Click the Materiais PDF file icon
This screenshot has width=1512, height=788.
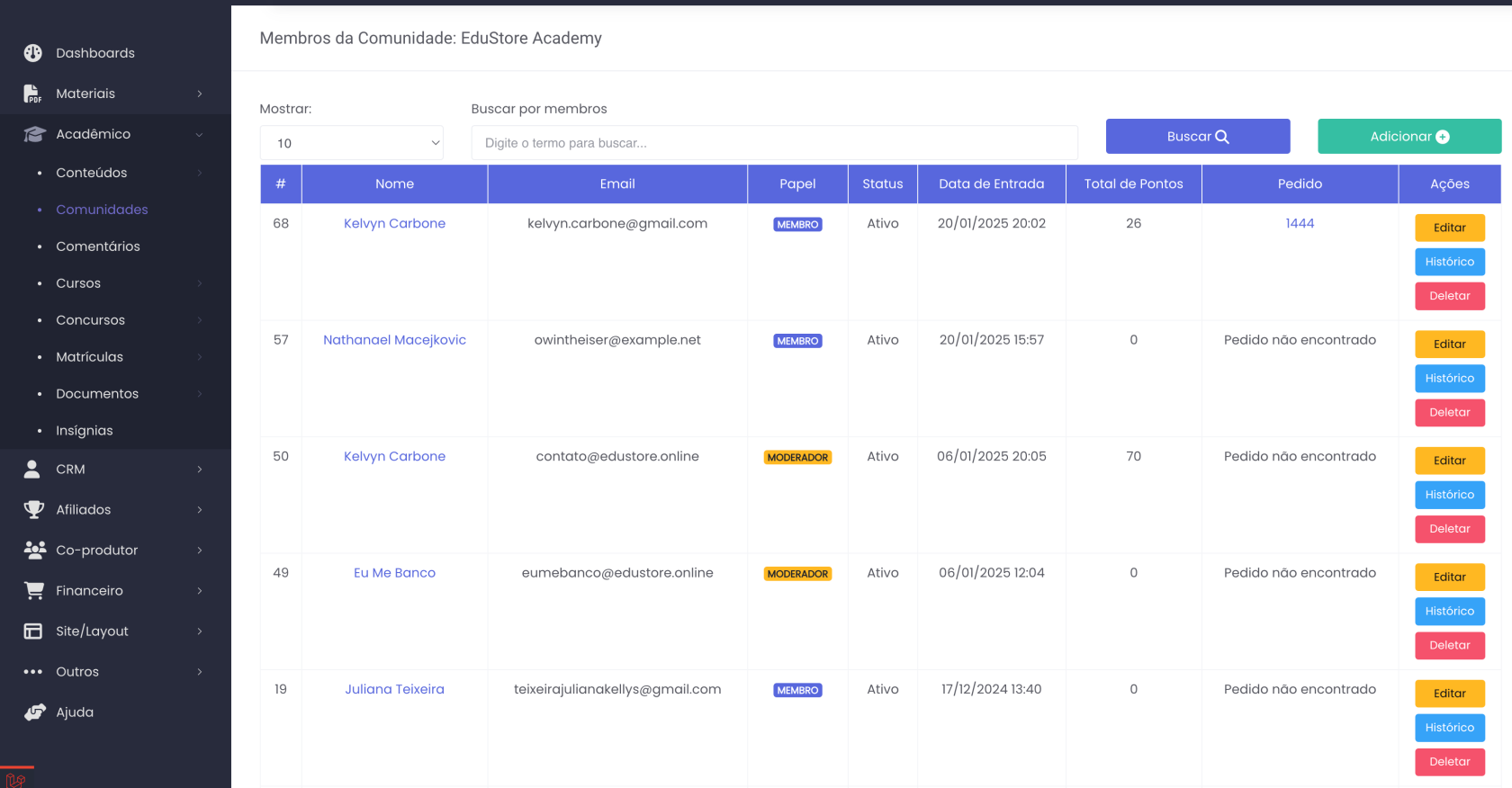point(32,94)
